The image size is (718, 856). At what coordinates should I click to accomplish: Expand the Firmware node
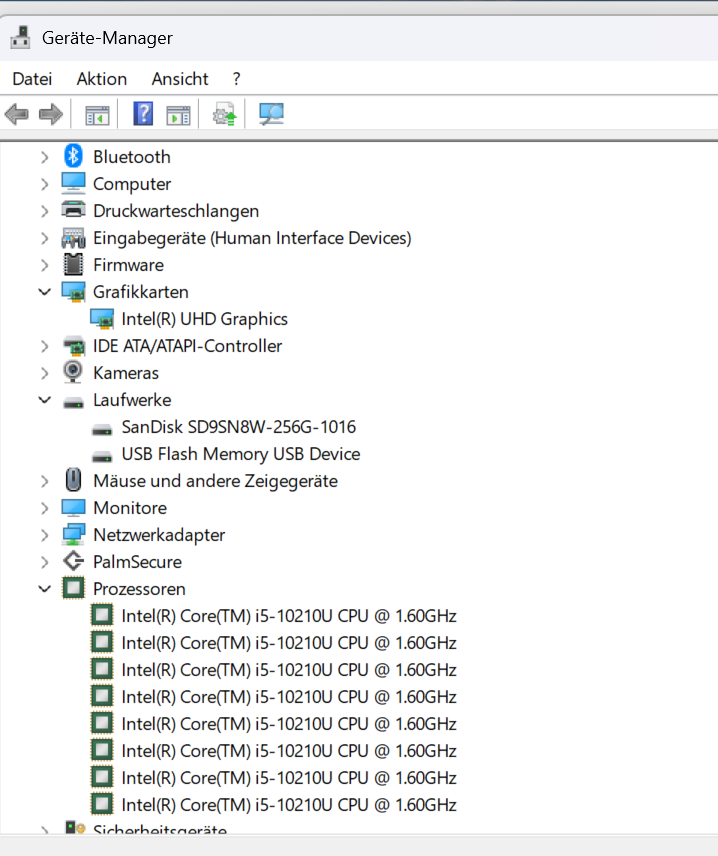pos(45,265)
